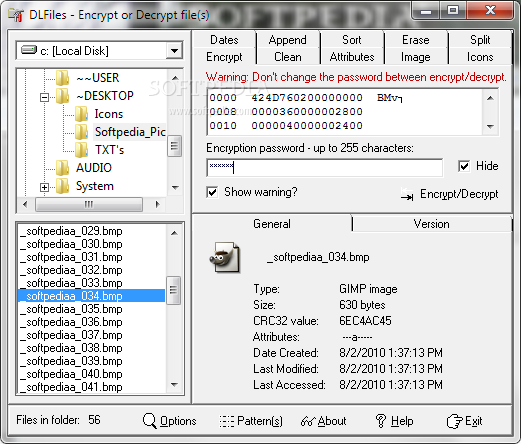Switch to the Clean tab
521x444 pixels.
tap(288, 57)
